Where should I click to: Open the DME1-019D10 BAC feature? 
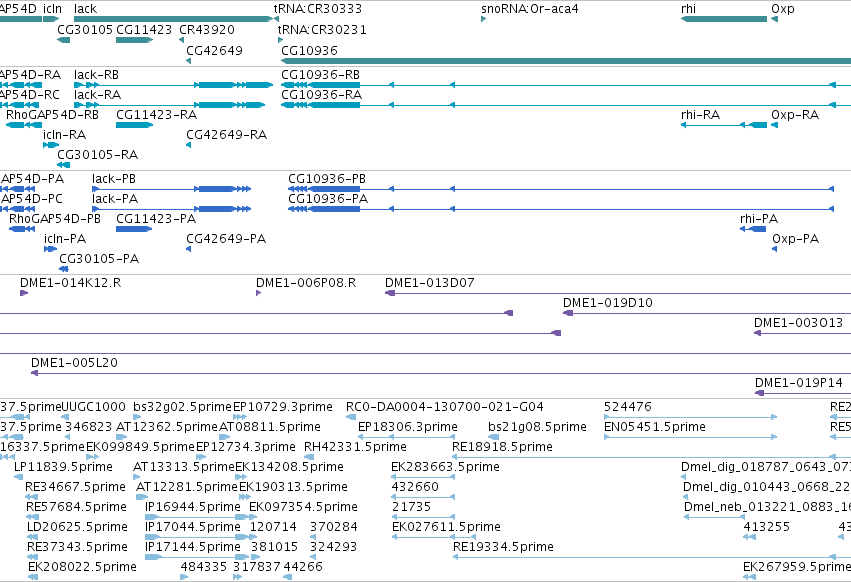(707, 313)
